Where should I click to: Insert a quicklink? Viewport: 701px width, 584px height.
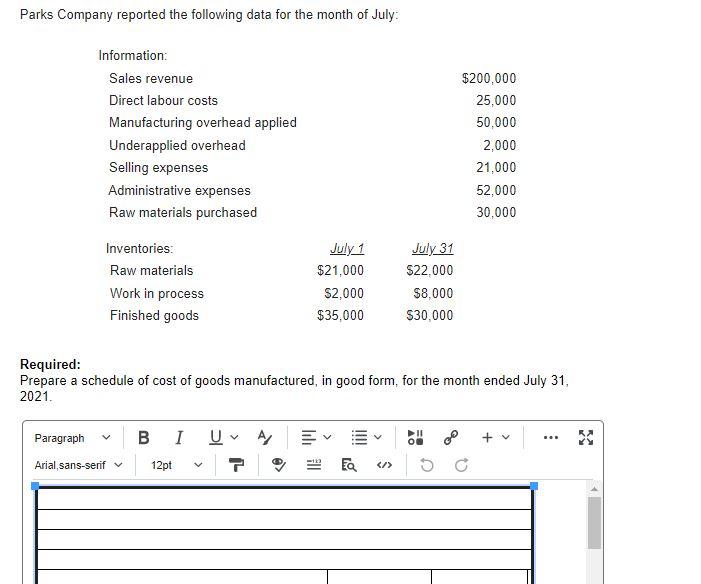click(x=451, y=437)
